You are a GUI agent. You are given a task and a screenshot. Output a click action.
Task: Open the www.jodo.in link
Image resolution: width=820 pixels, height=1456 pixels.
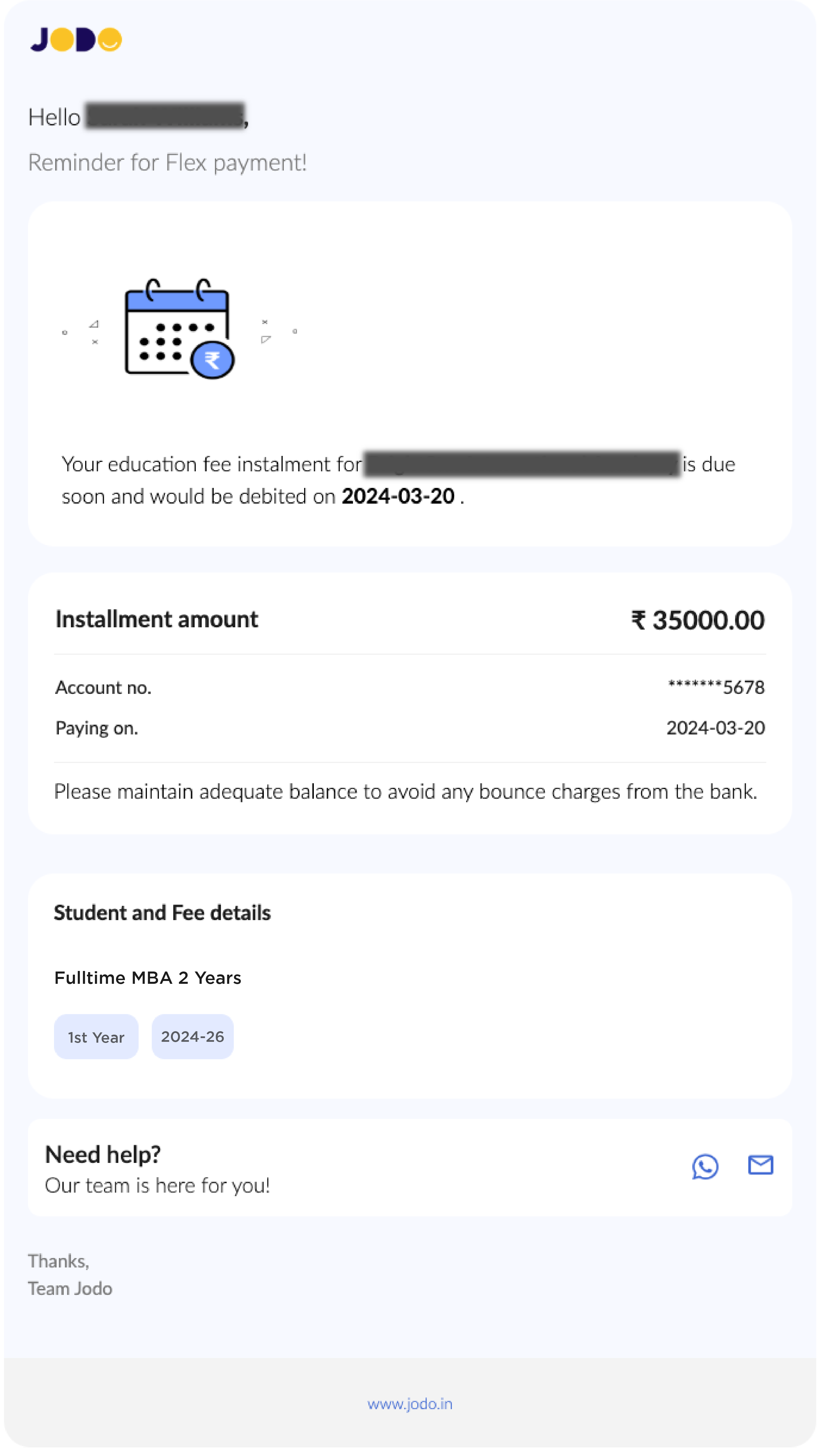pos(410,1404)
